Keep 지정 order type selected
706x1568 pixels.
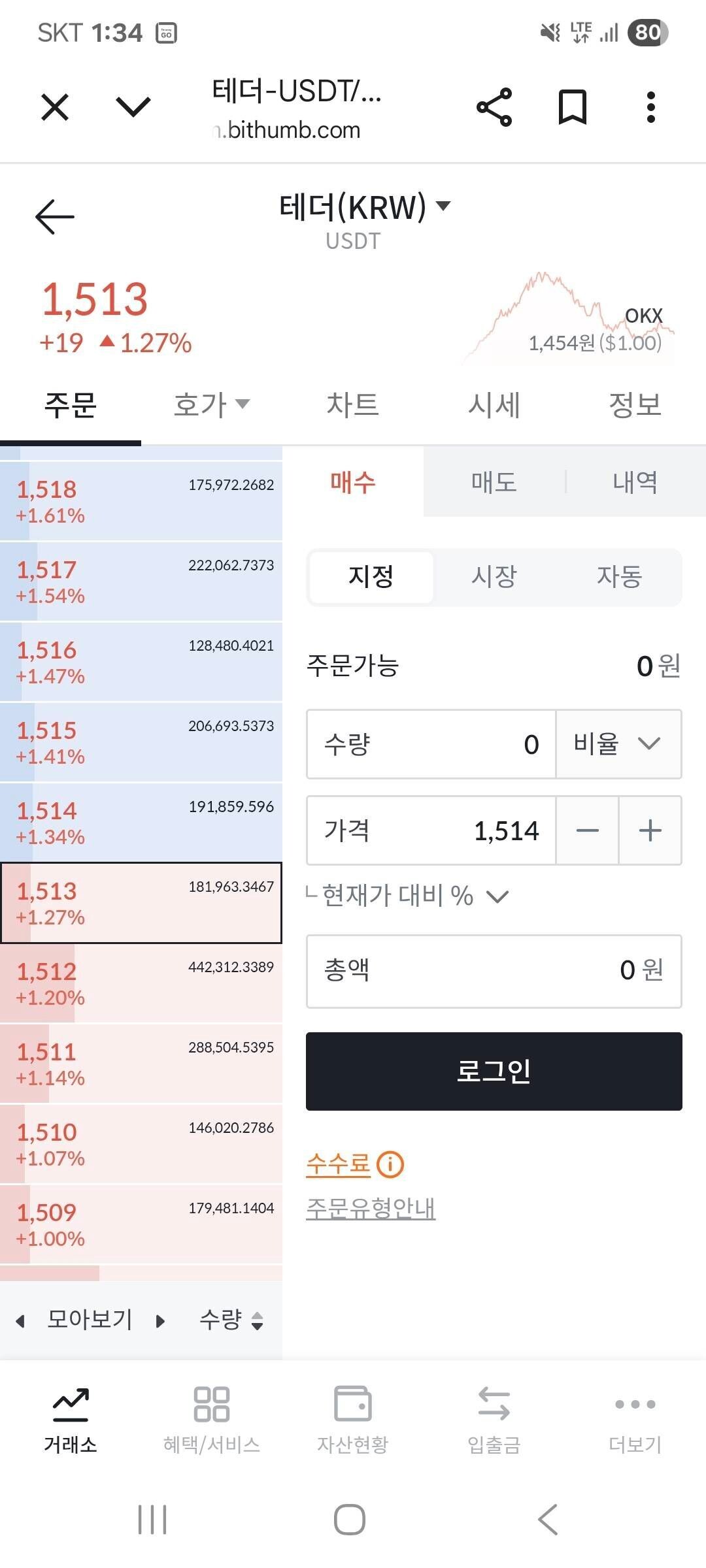370,577
